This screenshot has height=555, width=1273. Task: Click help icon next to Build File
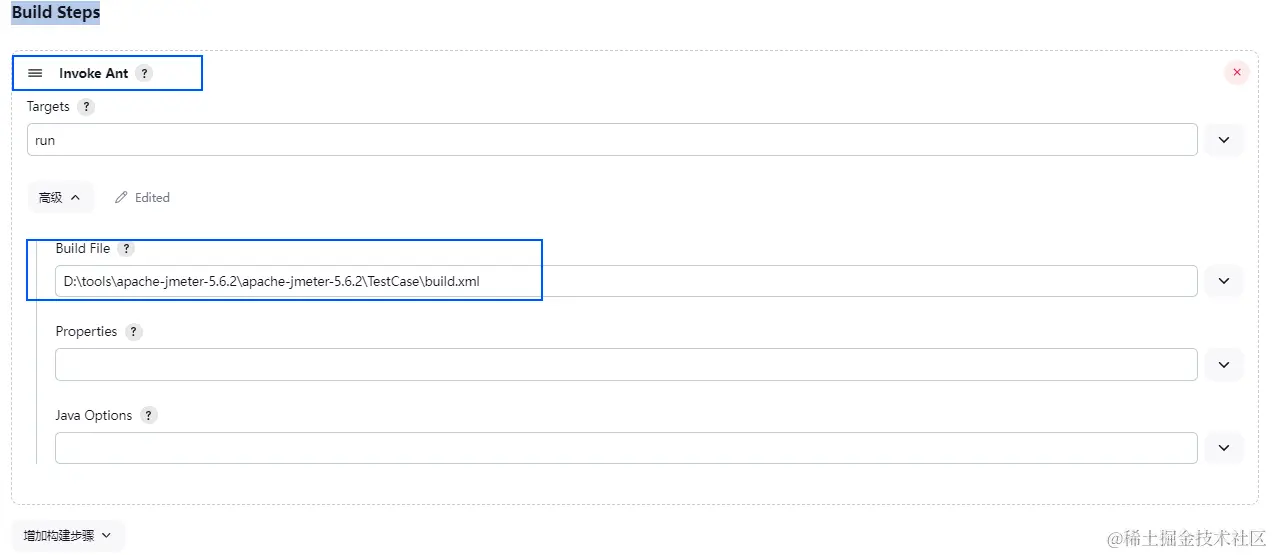[x=126, y=249]
